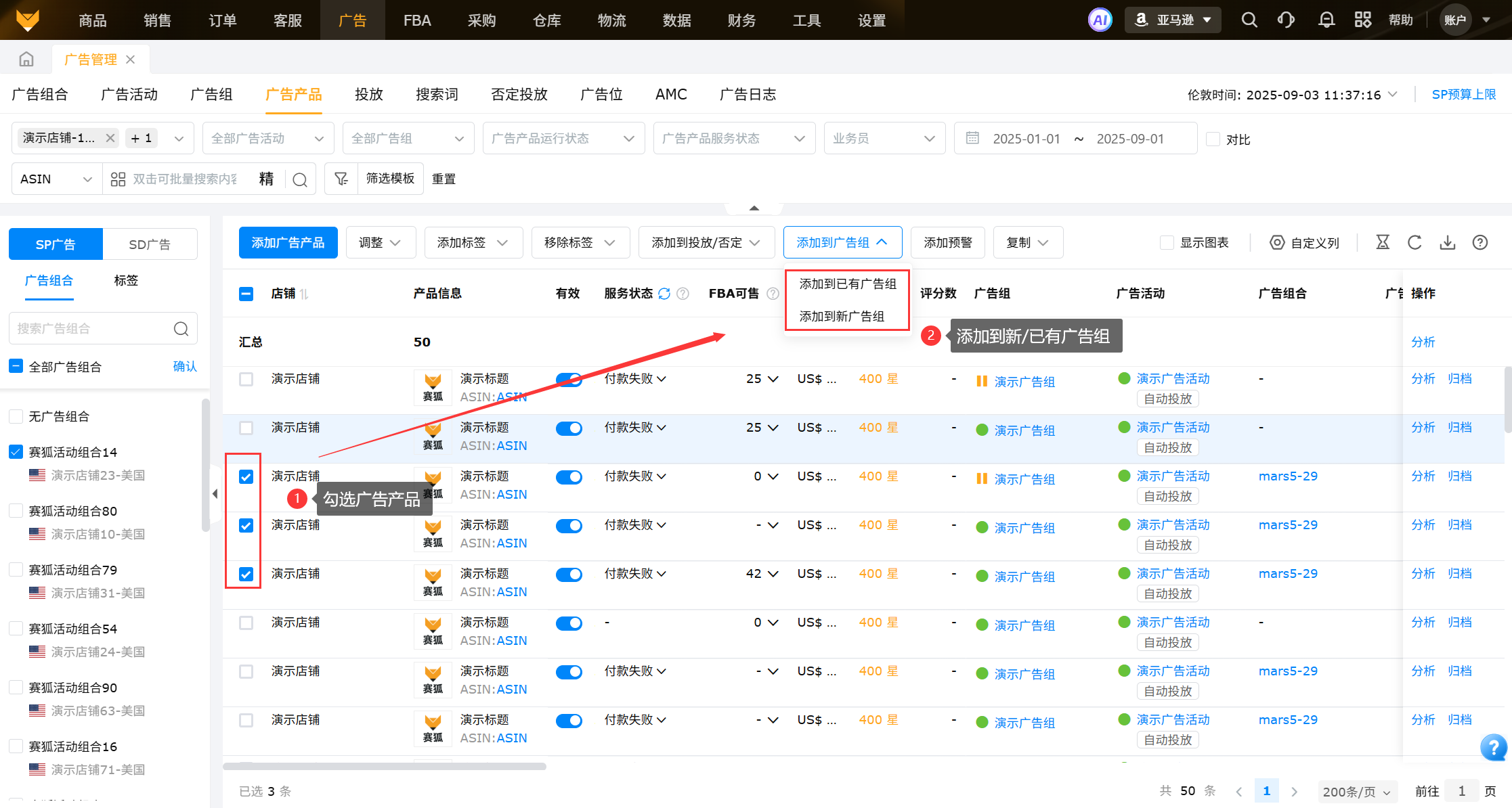Open the SP预算上限 link

click(1463, 95)
